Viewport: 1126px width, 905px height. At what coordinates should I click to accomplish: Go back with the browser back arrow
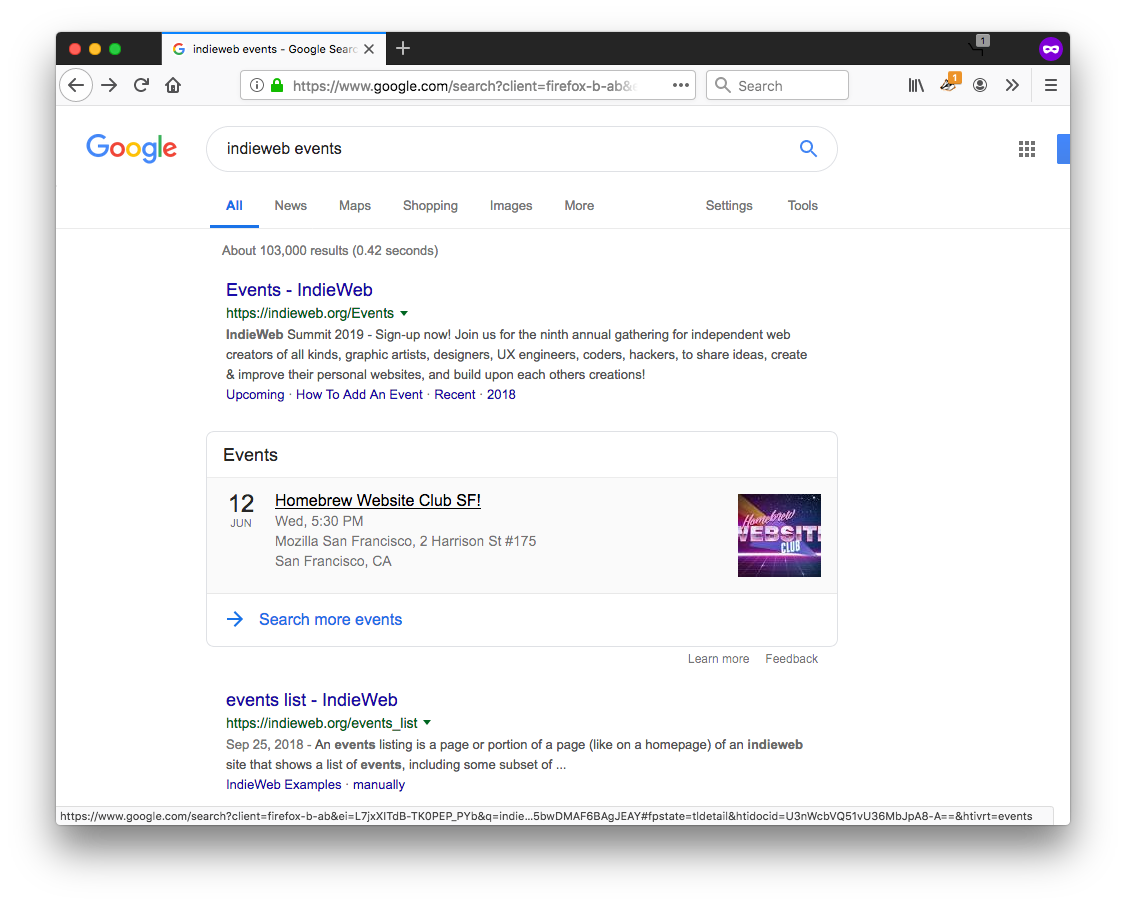(76, 85)
